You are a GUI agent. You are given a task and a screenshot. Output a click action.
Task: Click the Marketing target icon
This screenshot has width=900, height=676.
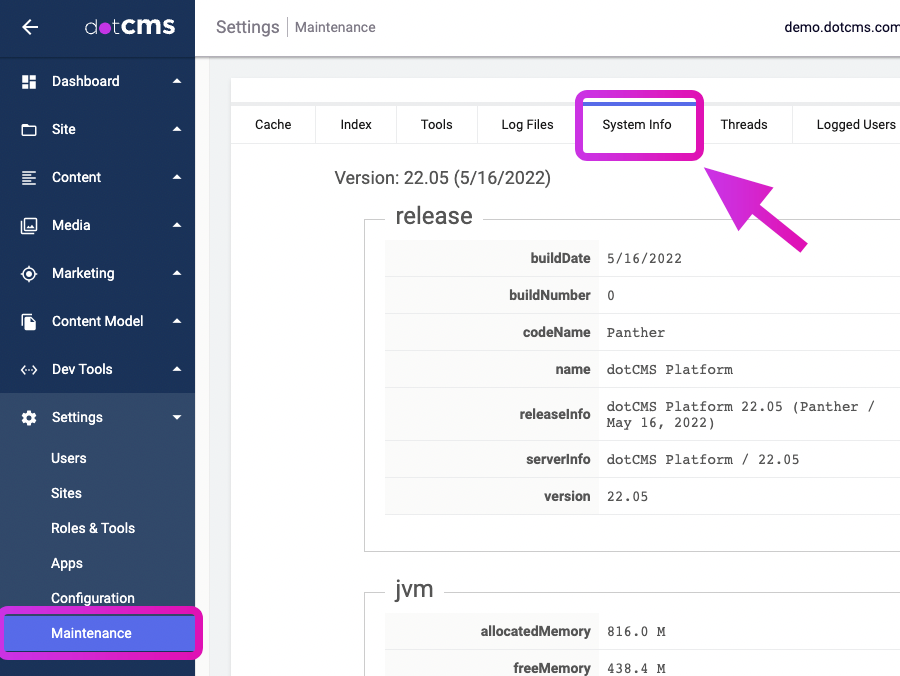[x=29, y=274]
